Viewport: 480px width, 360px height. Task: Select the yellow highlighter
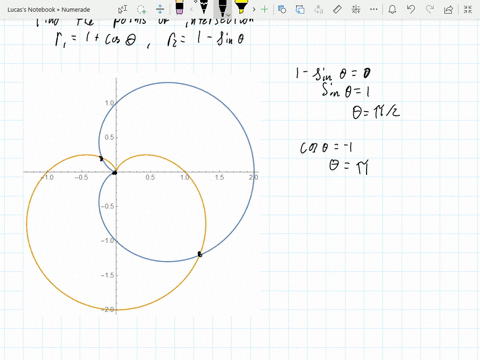tap(241, 7)
